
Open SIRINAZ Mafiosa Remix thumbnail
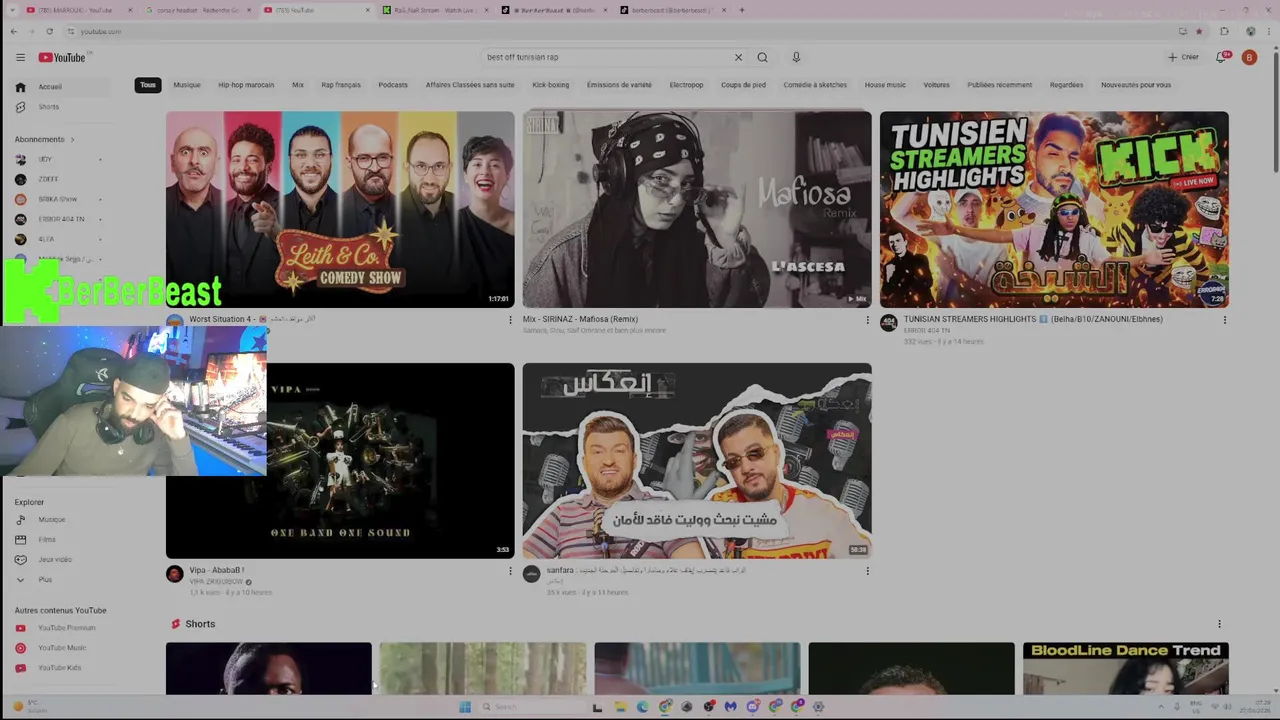697,209
